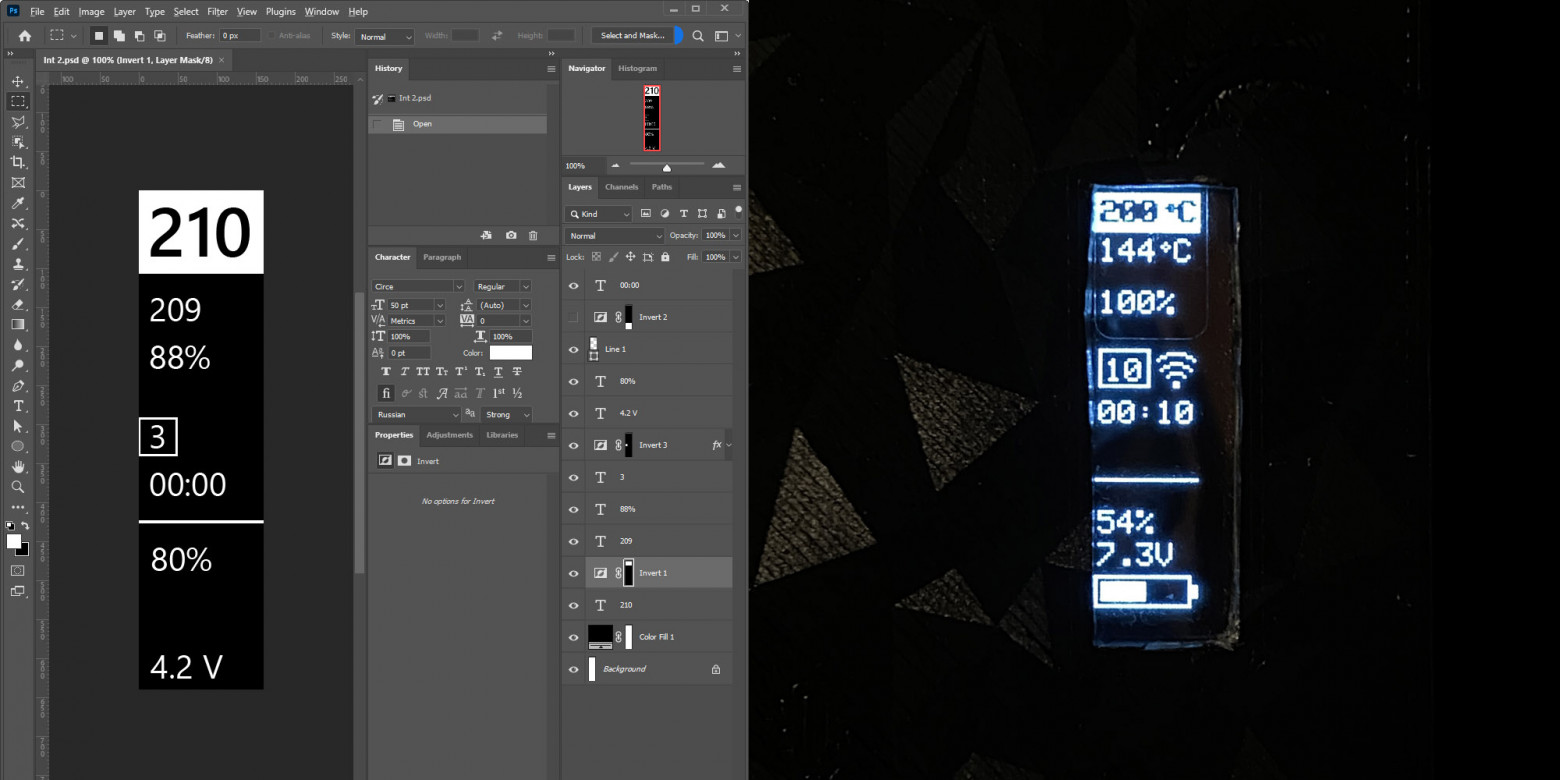1560x780 pixels.
Task: Click the Select and Mask button
Action: pyautogui.click(x=632, y=36)
